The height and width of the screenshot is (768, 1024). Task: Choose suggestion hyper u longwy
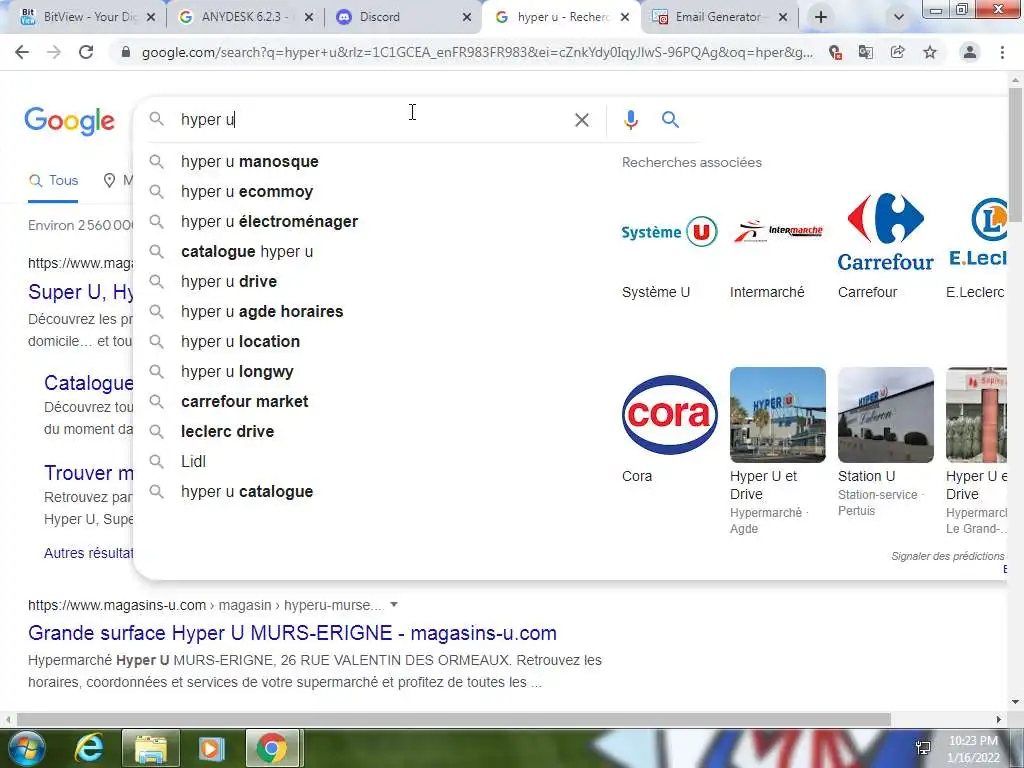point(237,372)
